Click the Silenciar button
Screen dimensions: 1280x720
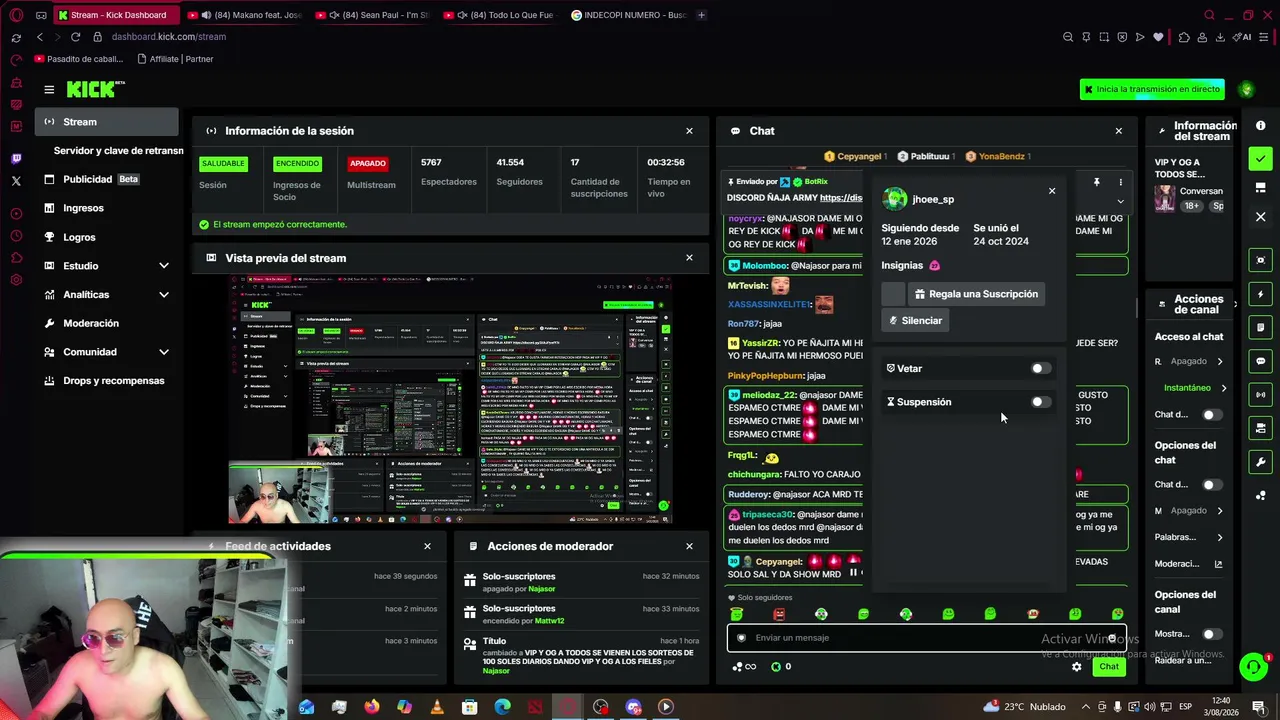[x=915, y=321]
